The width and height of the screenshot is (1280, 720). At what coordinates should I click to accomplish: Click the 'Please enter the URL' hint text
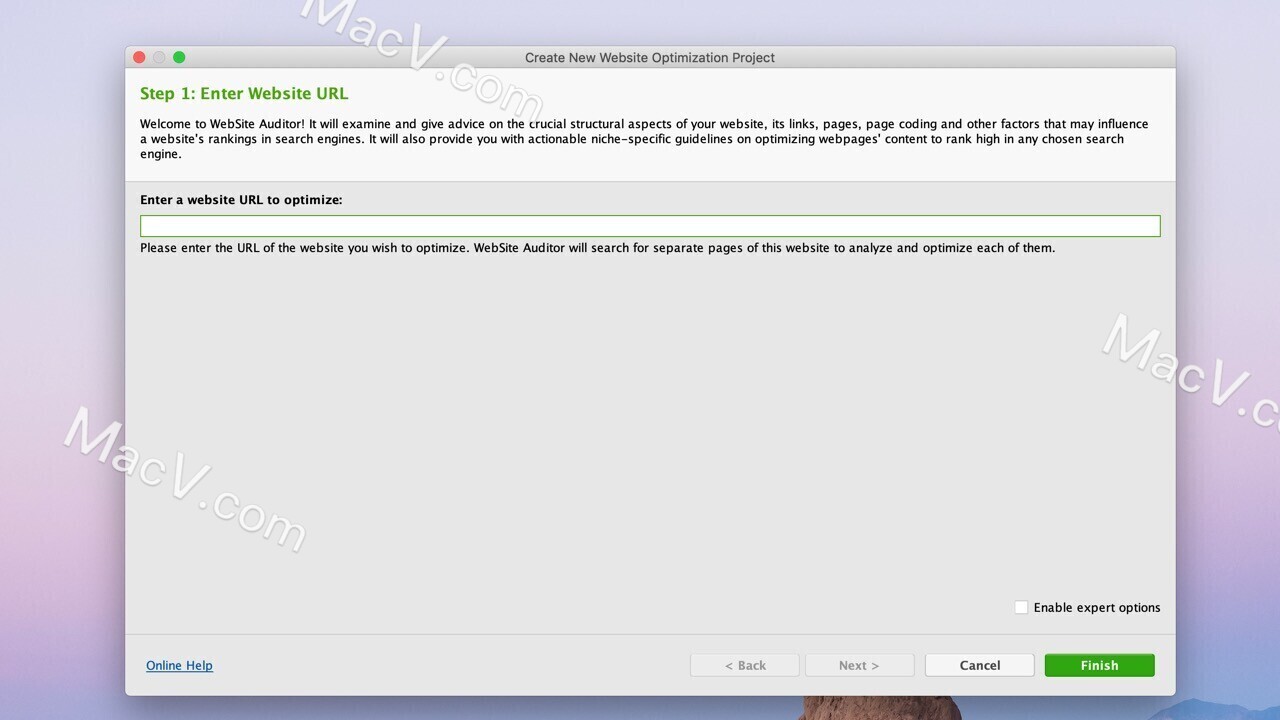(x=597, y=248)
